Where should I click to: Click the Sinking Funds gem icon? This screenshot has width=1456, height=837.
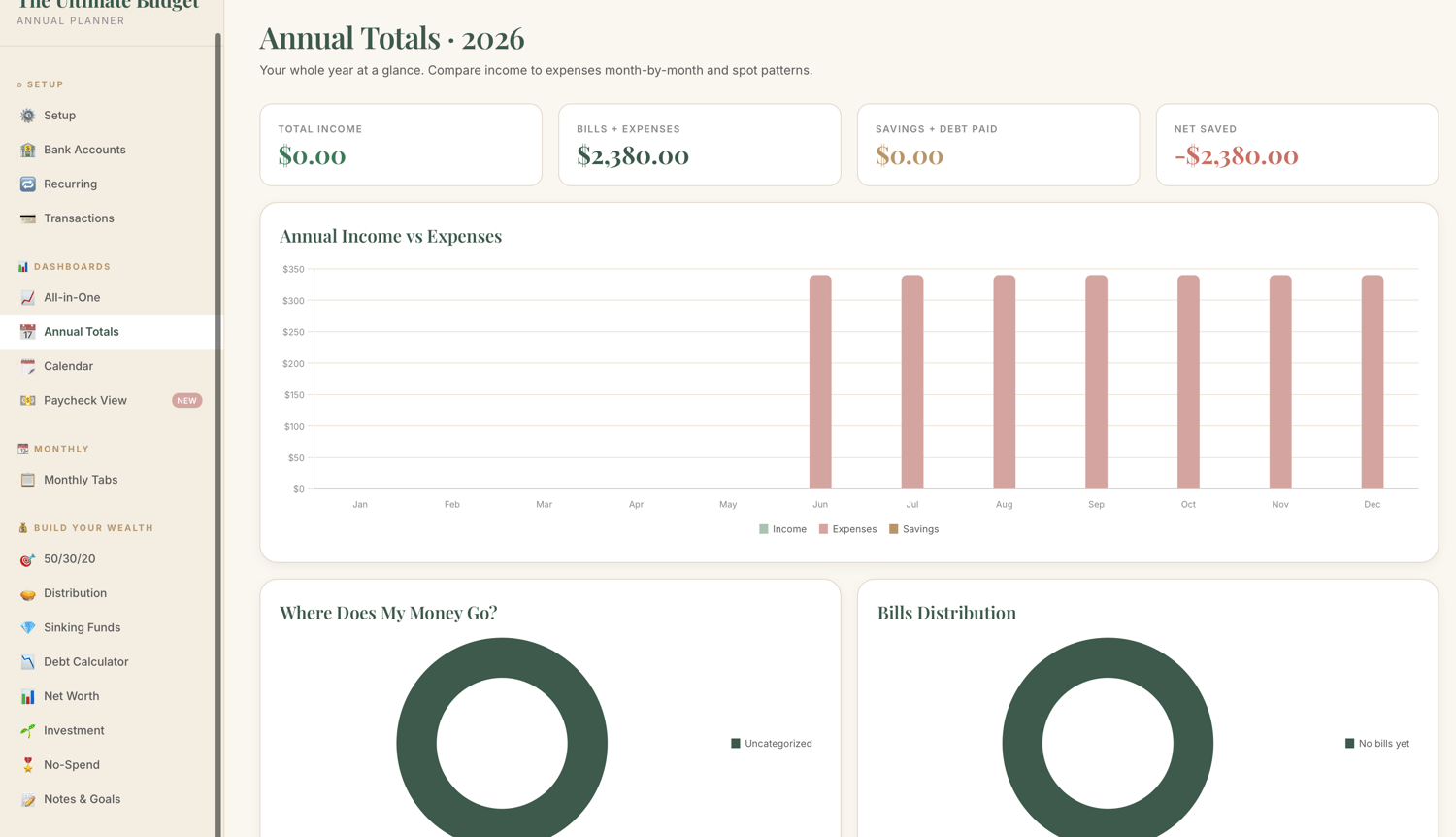click(x=27, y=627)
